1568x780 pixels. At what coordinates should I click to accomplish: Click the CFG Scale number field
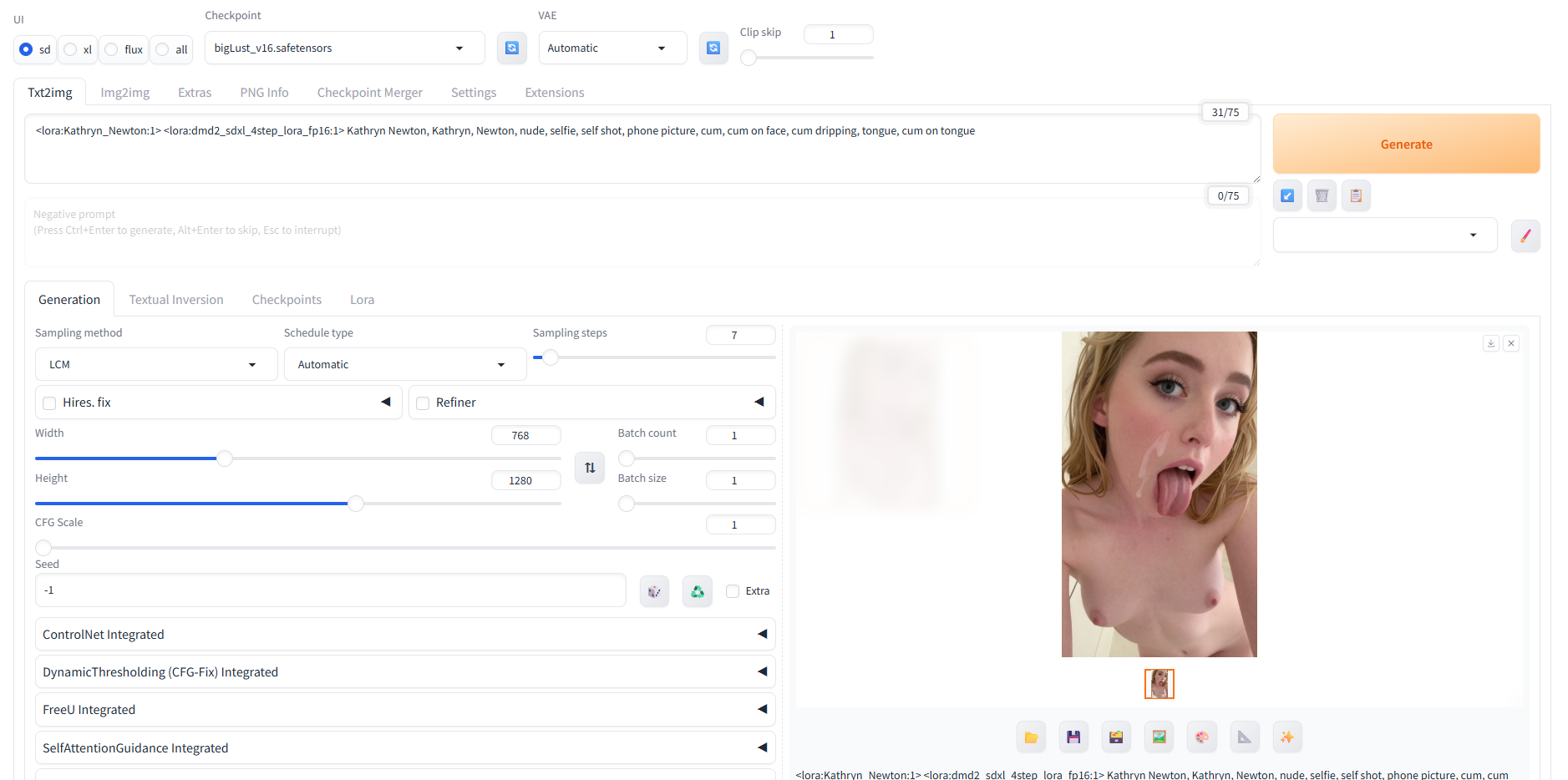pyautogui.click(x=741, y=524)
